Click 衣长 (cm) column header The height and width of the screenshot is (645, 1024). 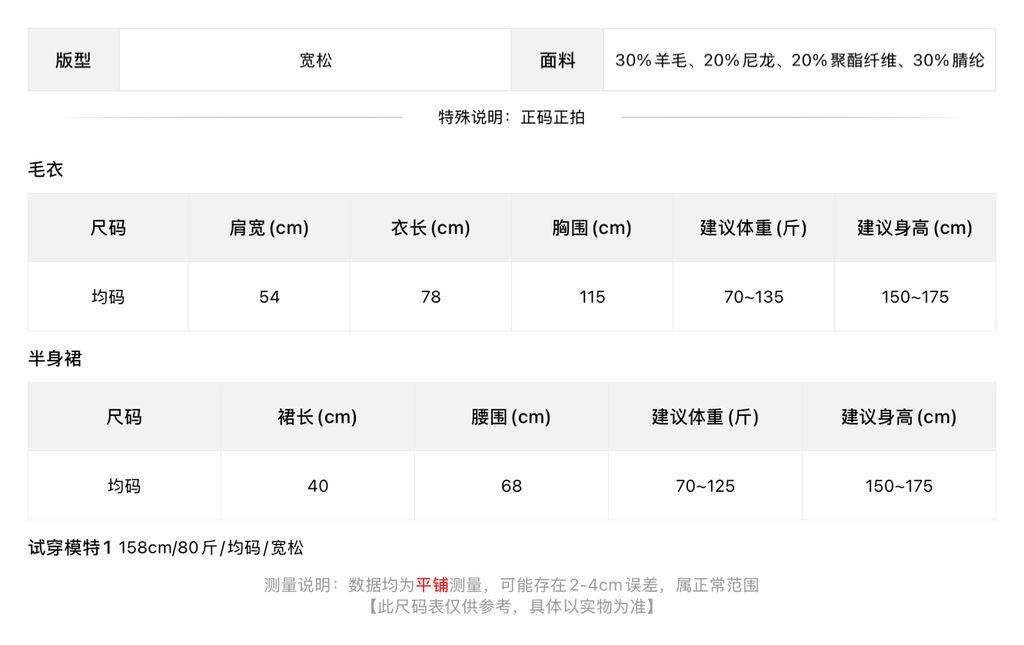[430, 228]
